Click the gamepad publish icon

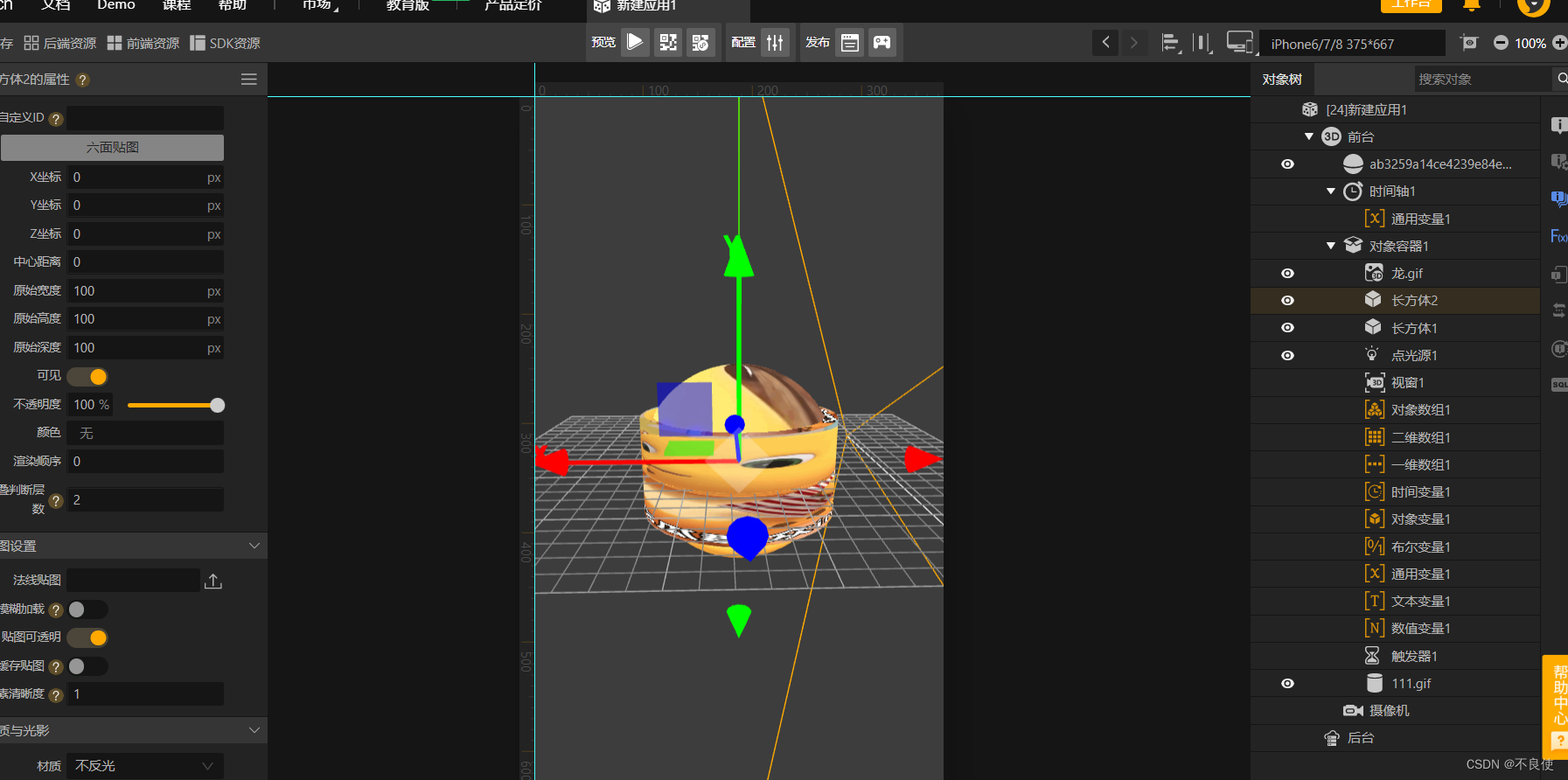(882, 42)
